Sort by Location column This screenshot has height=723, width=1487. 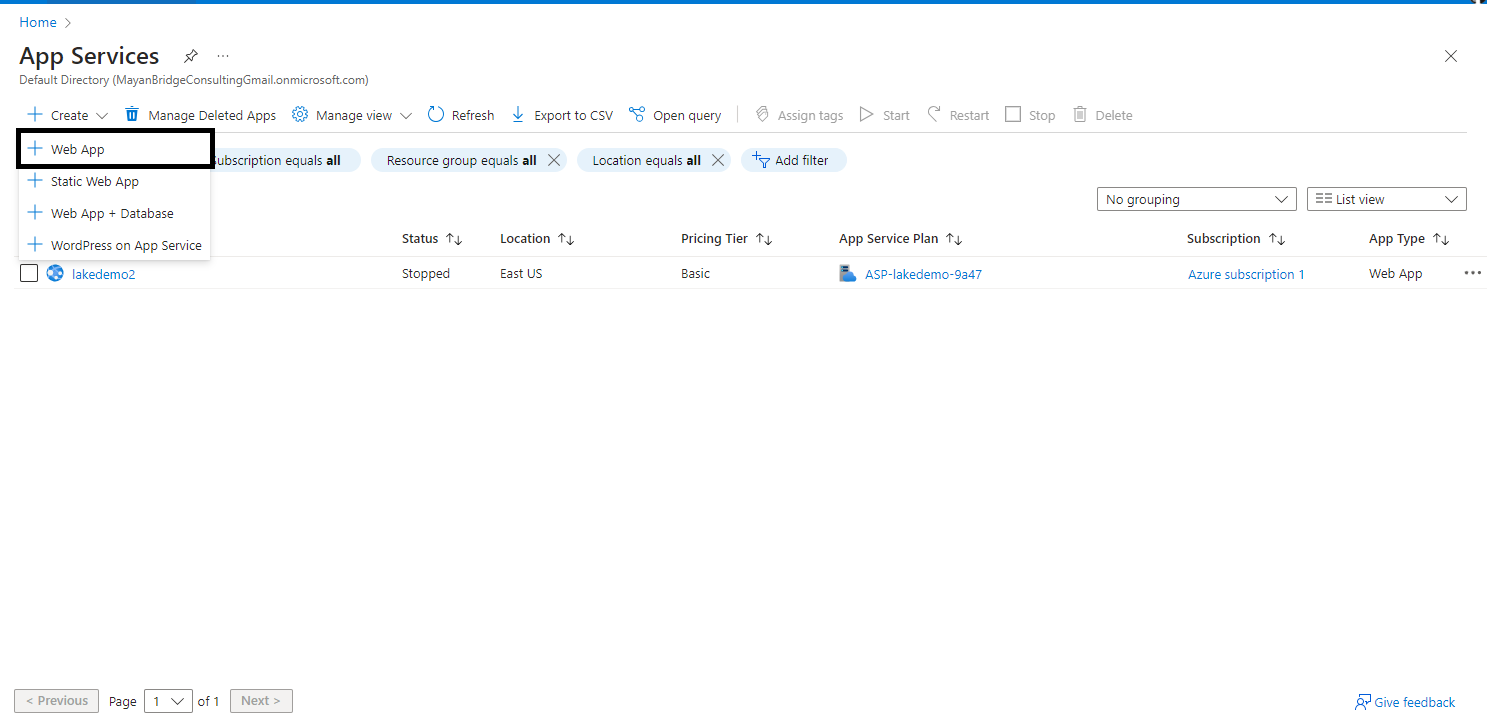537,239
